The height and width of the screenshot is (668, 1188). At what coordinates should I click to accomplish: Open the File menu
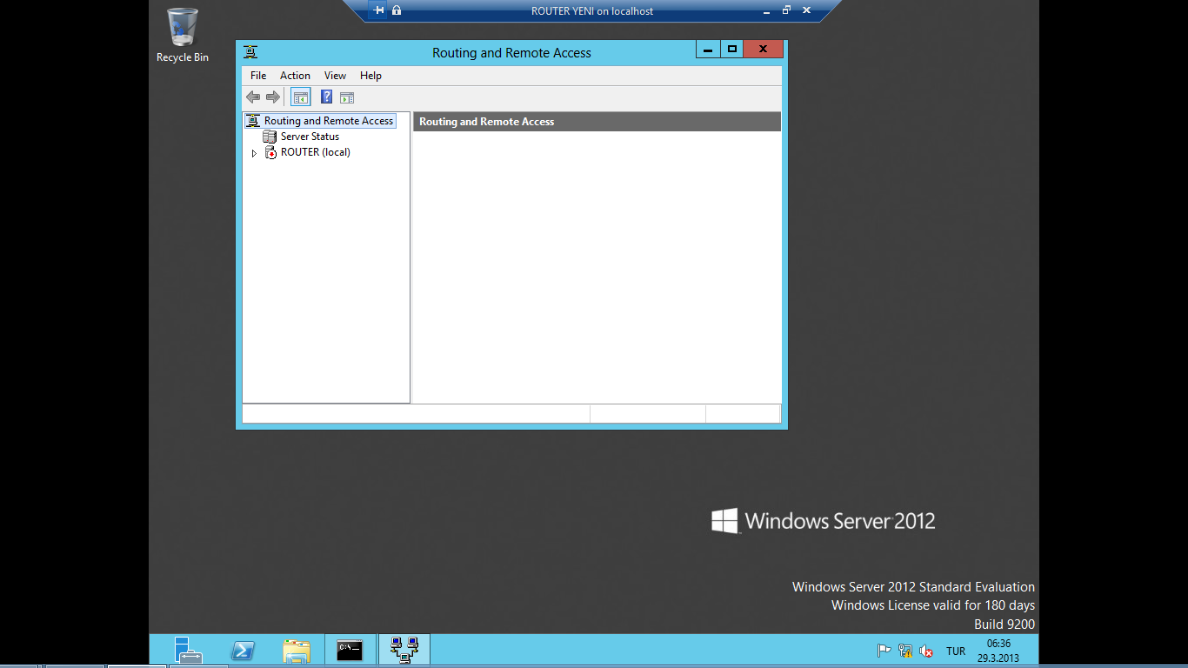pos(258,76)
